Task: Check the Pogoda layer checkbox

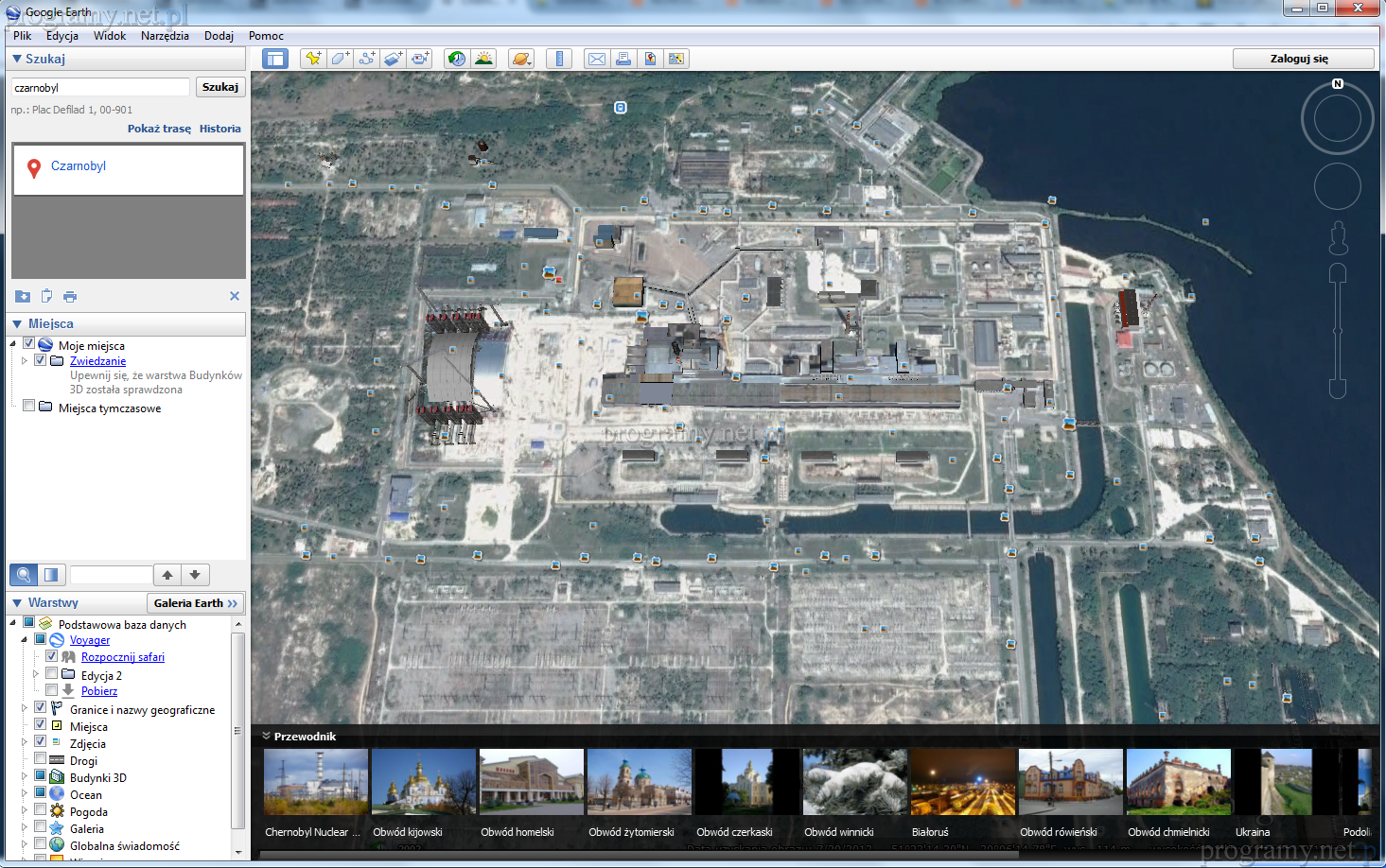Action: pyautogui.click(x=41, y=810)
